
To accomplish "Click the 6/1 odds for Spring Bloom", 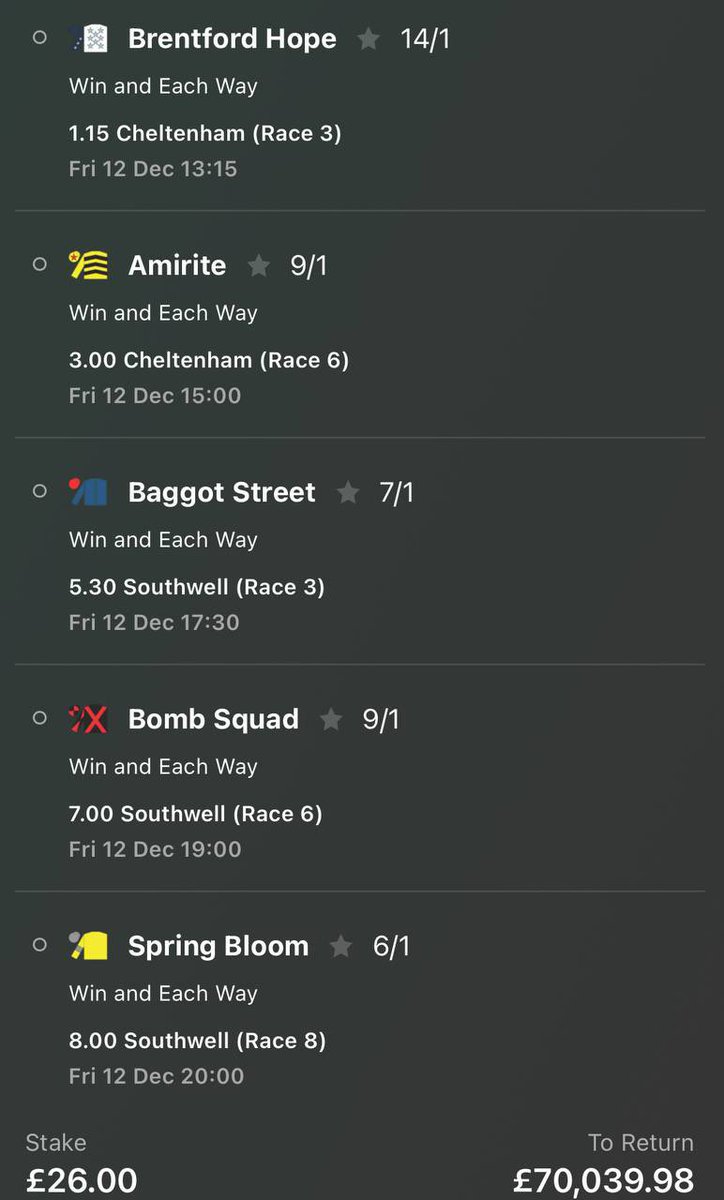I will point(391,946).
